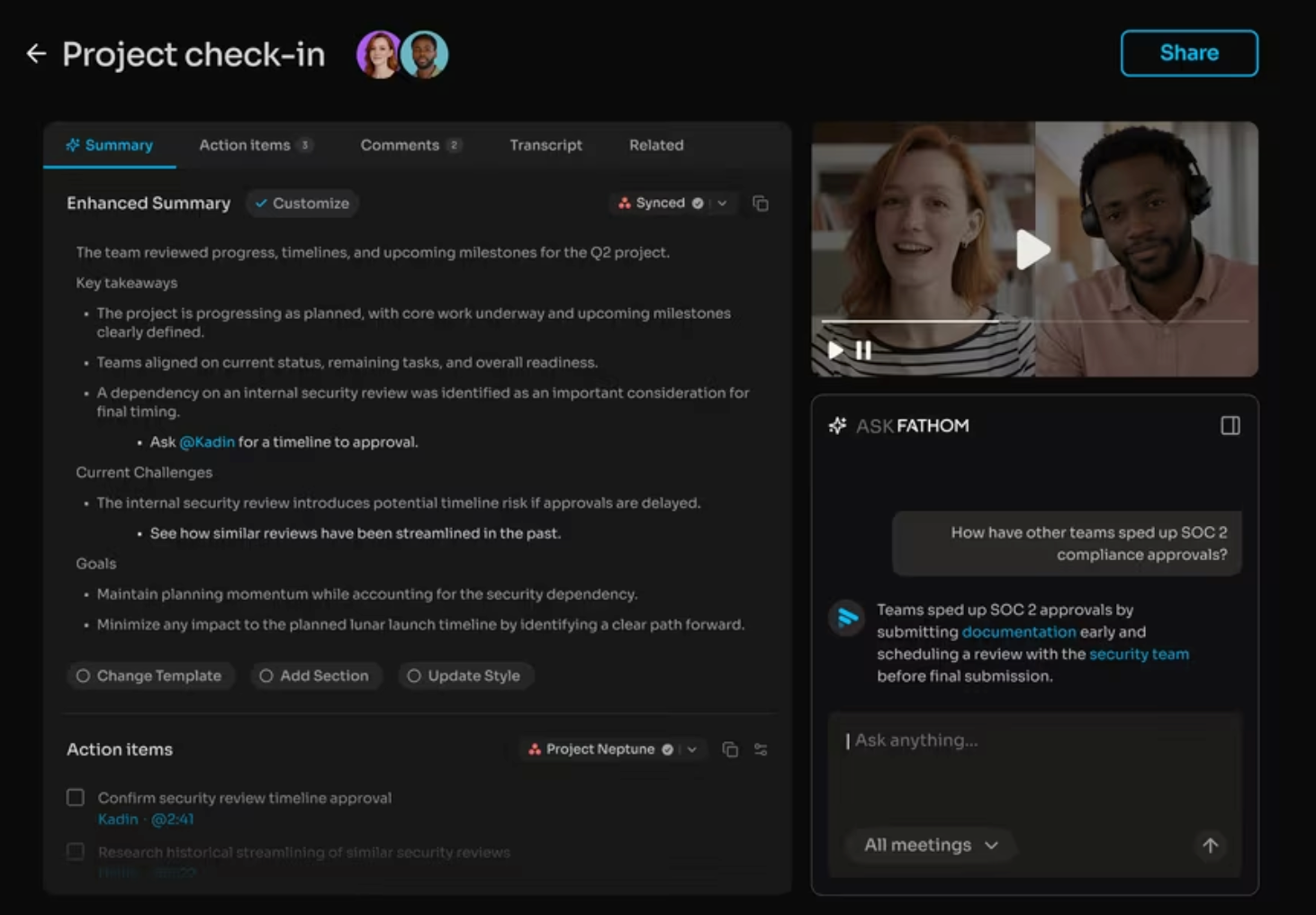Screen dimensions: 1316x915
Task: Open action items settings sliders icon
Action: [x=761, y=749]
